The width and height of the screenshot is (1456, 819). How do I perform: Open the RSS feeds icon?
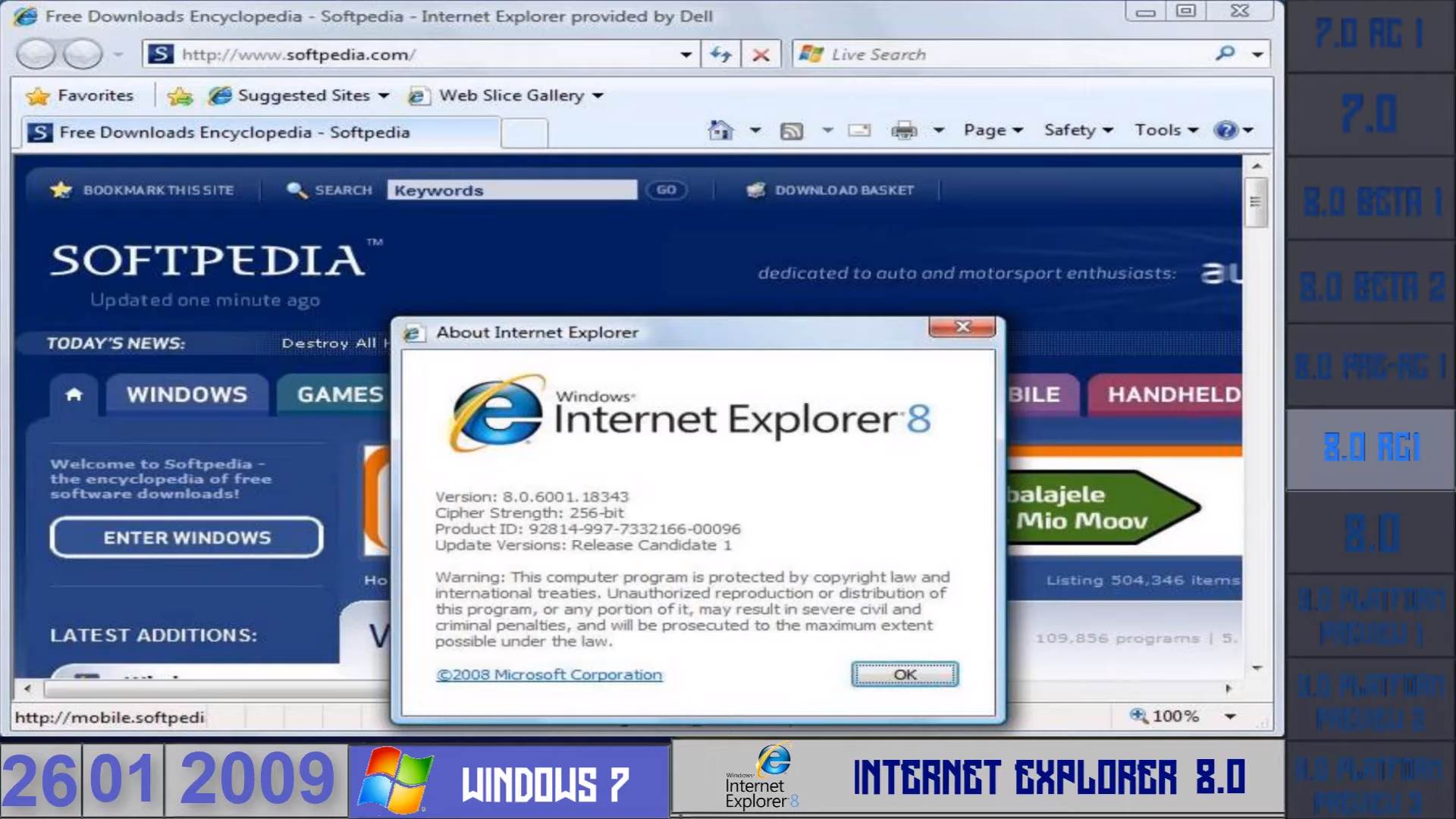(792, 130)
